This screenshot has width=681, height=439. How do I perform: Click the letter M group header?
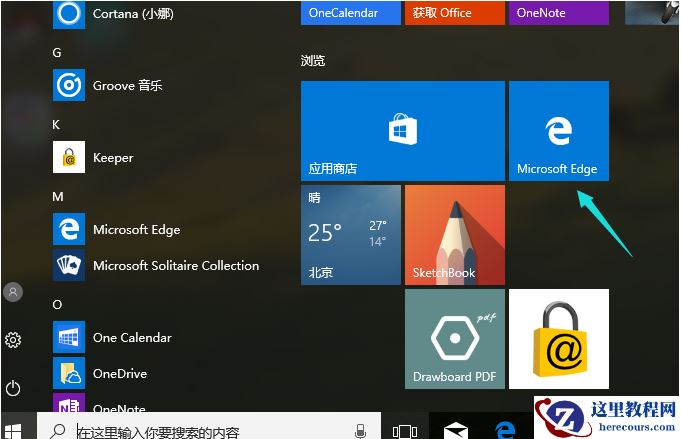pyautogui.click(x=58, y=197)
